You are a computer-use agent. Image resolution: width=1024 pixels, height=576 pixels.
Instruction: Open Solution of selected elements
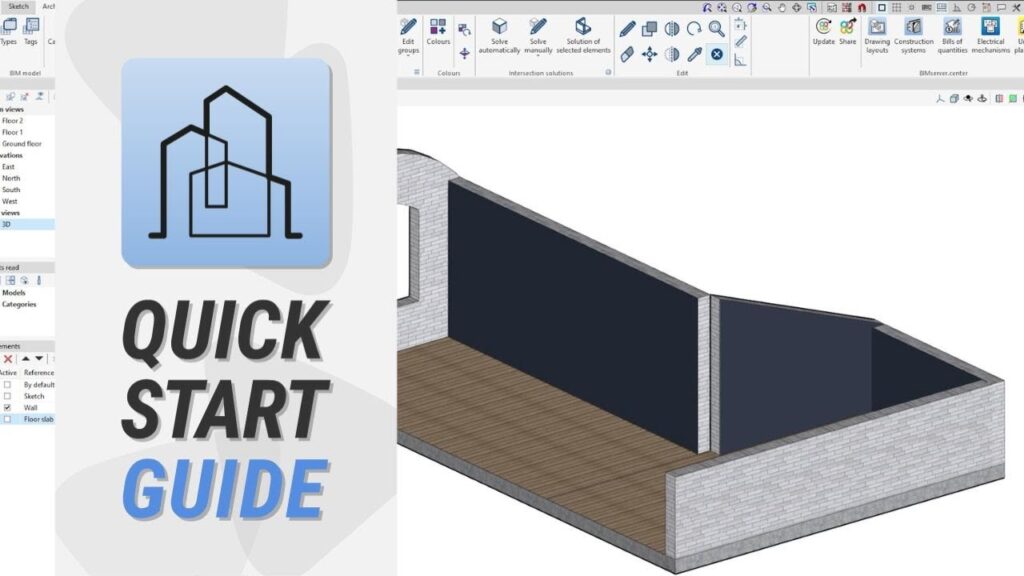point(583,27)
